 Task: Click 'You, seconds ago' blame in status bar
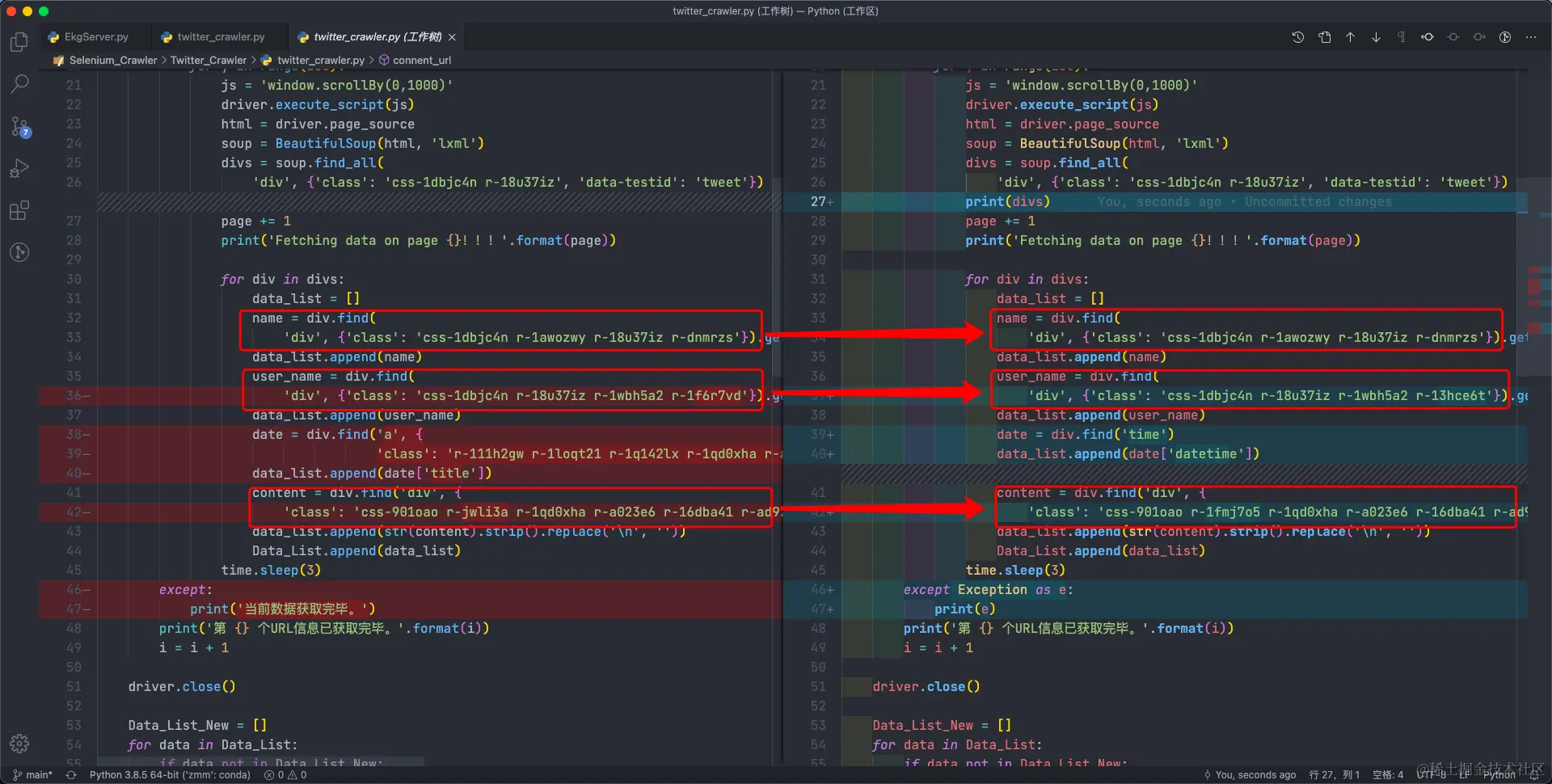click(x=1250, y=775)
